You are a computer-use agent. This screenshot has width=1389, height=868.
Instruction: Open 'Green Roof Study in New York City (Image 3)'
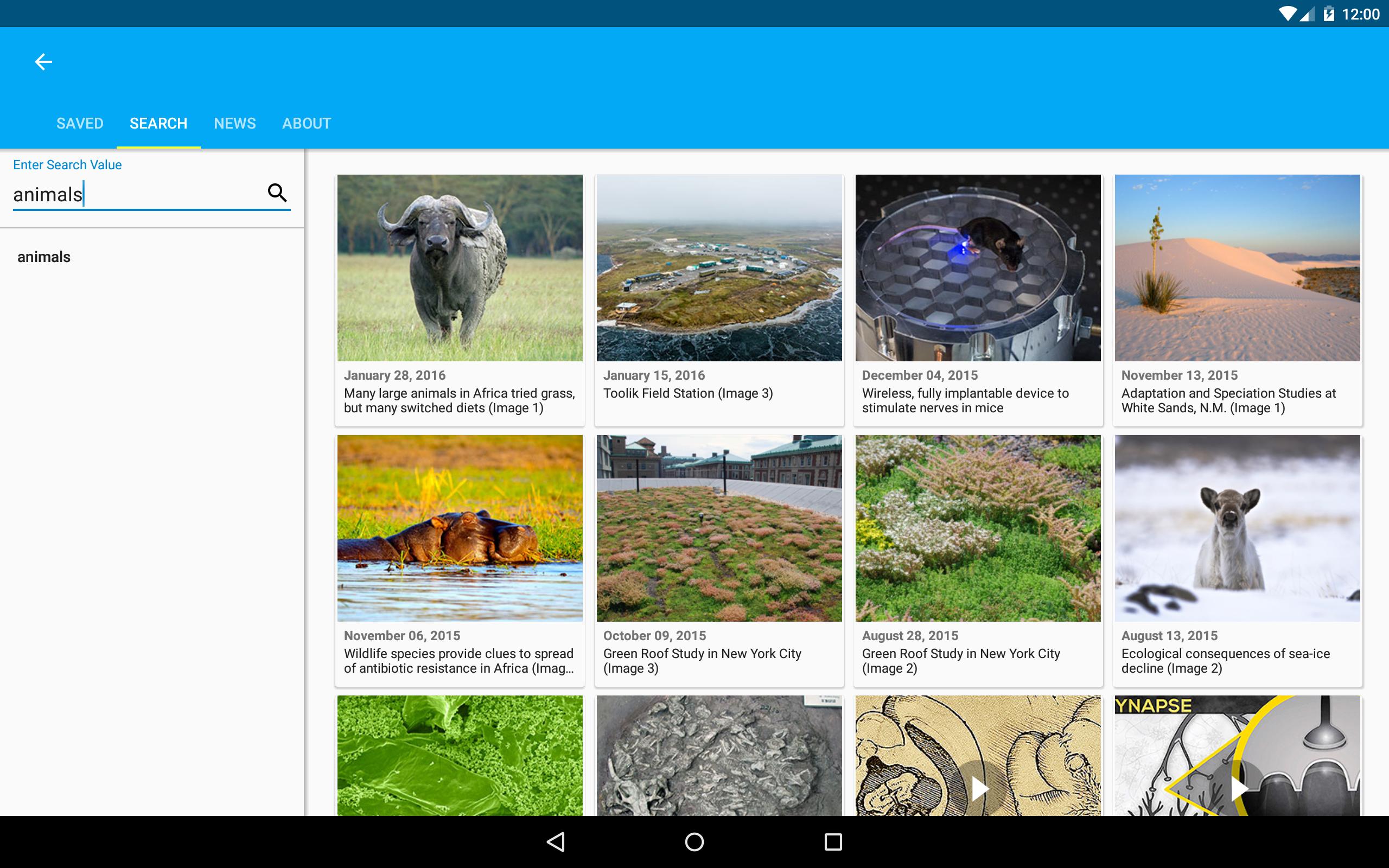click(x=702, y=661)
